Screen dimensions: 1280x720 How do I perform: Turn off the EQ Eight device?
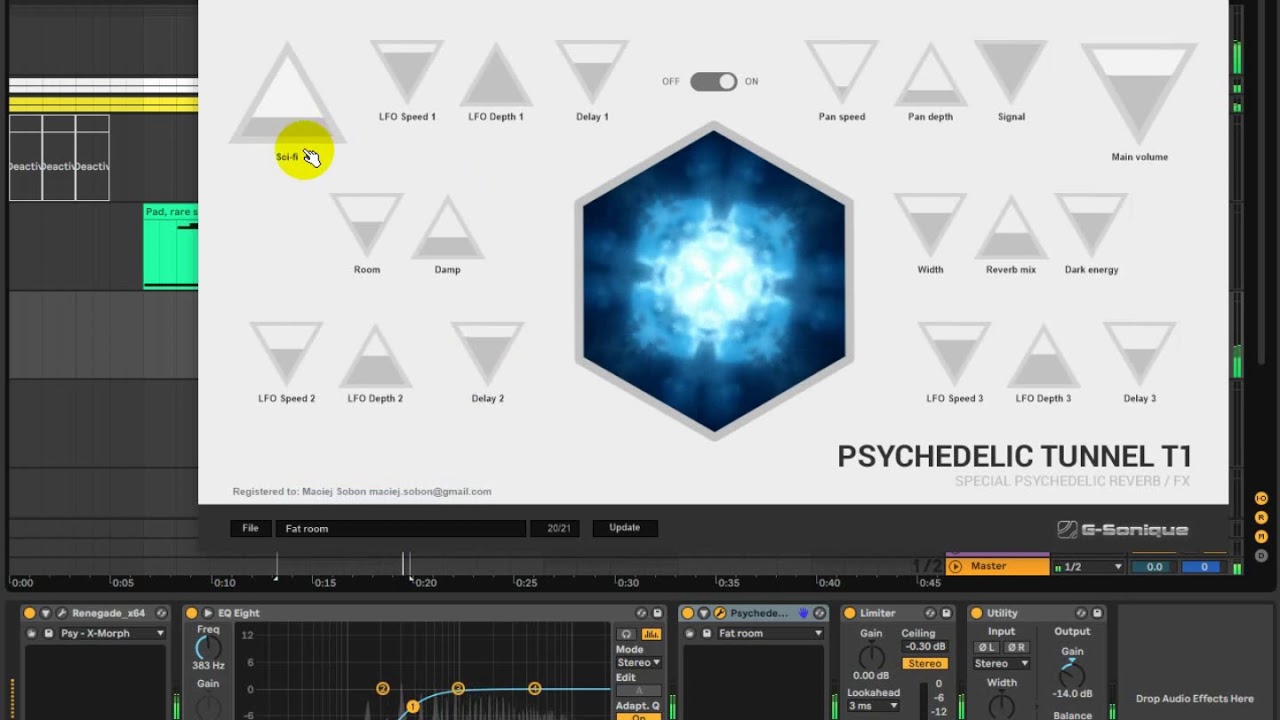[x=191, y=613]
